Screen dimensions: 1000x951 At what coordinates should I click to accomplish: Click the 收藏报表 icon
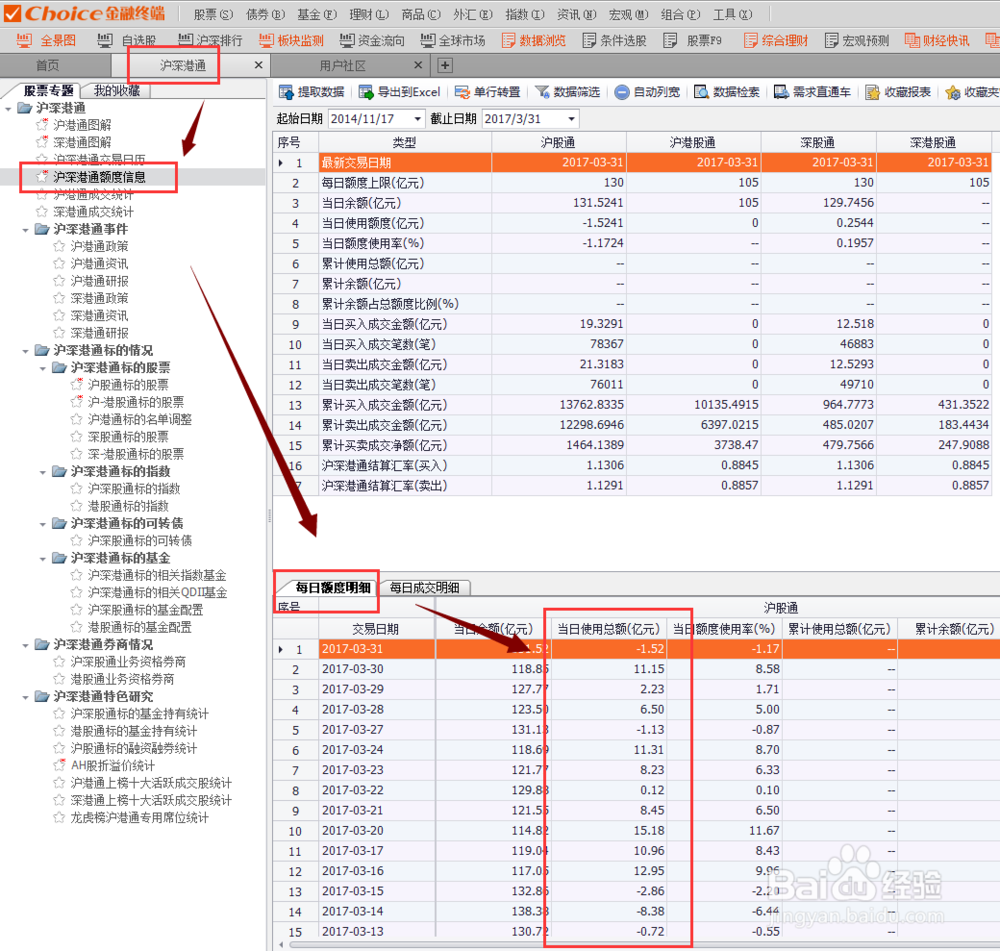click(x=872, y=92)
